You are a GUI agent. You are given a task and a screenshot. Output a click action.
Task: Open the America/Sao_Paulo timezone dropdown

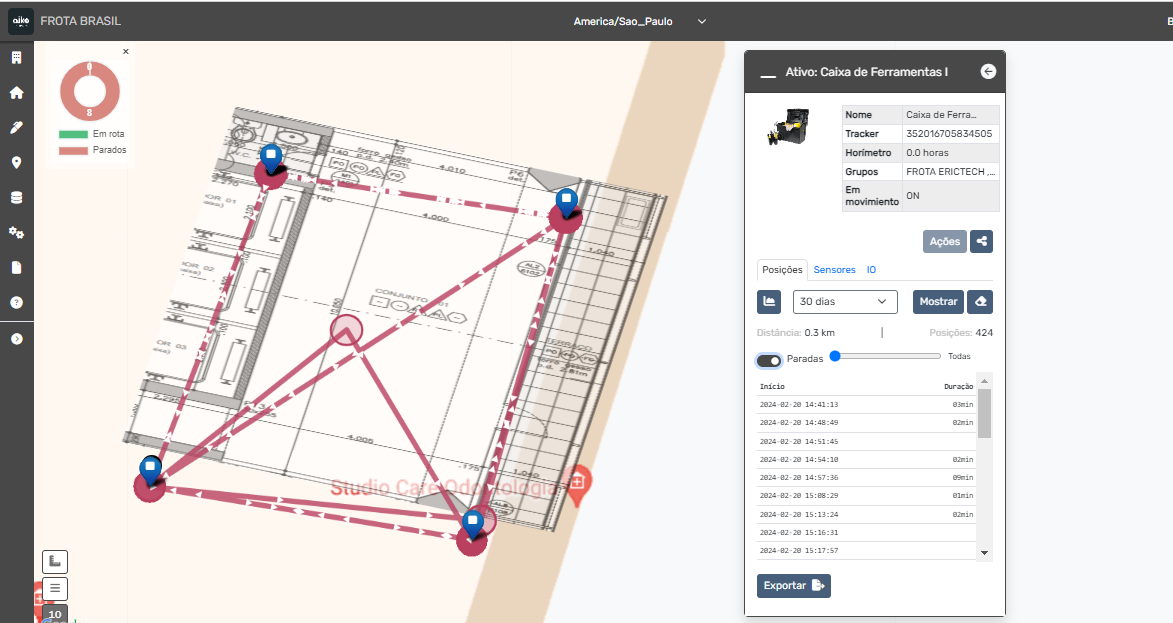640,21
